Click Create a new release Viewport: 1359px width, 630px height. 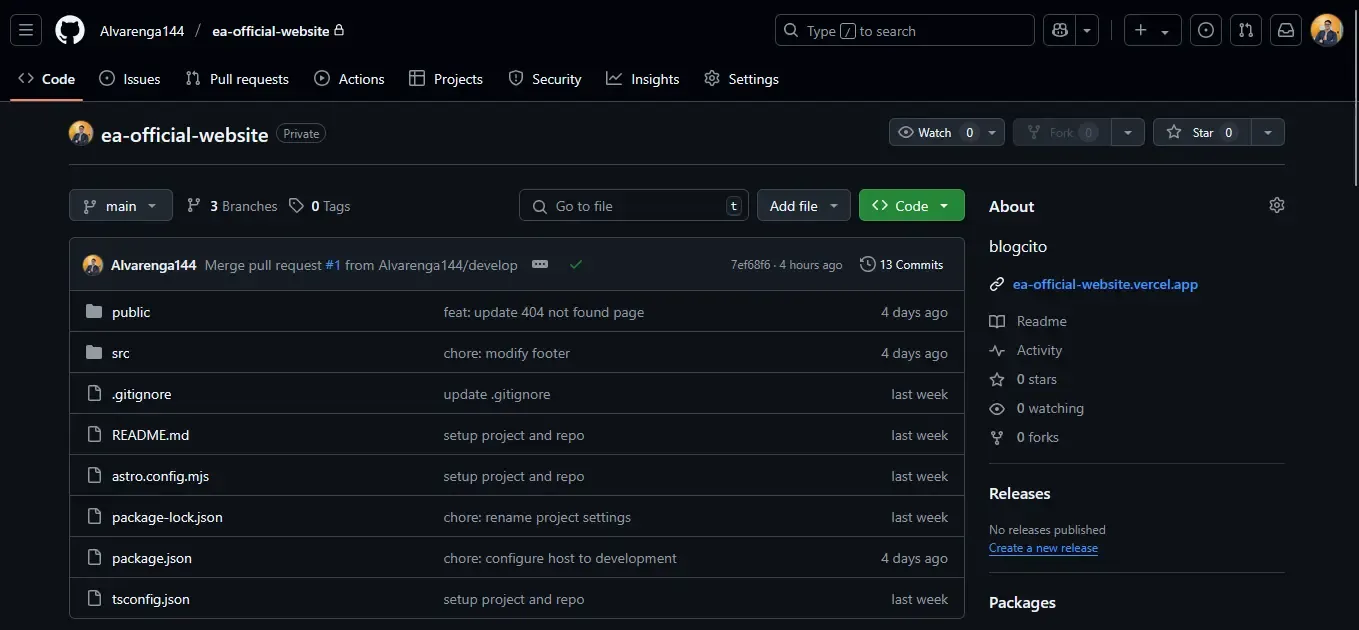click(x=1043, y=547)
